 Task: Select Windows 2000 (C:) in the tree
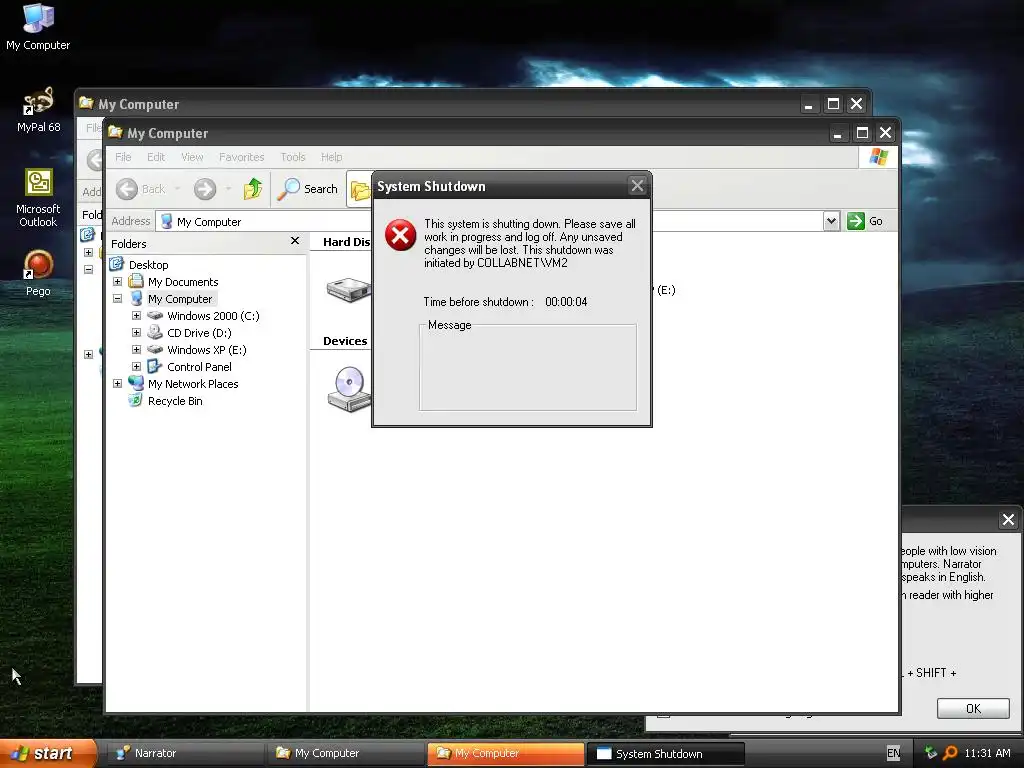click(213, 316)
